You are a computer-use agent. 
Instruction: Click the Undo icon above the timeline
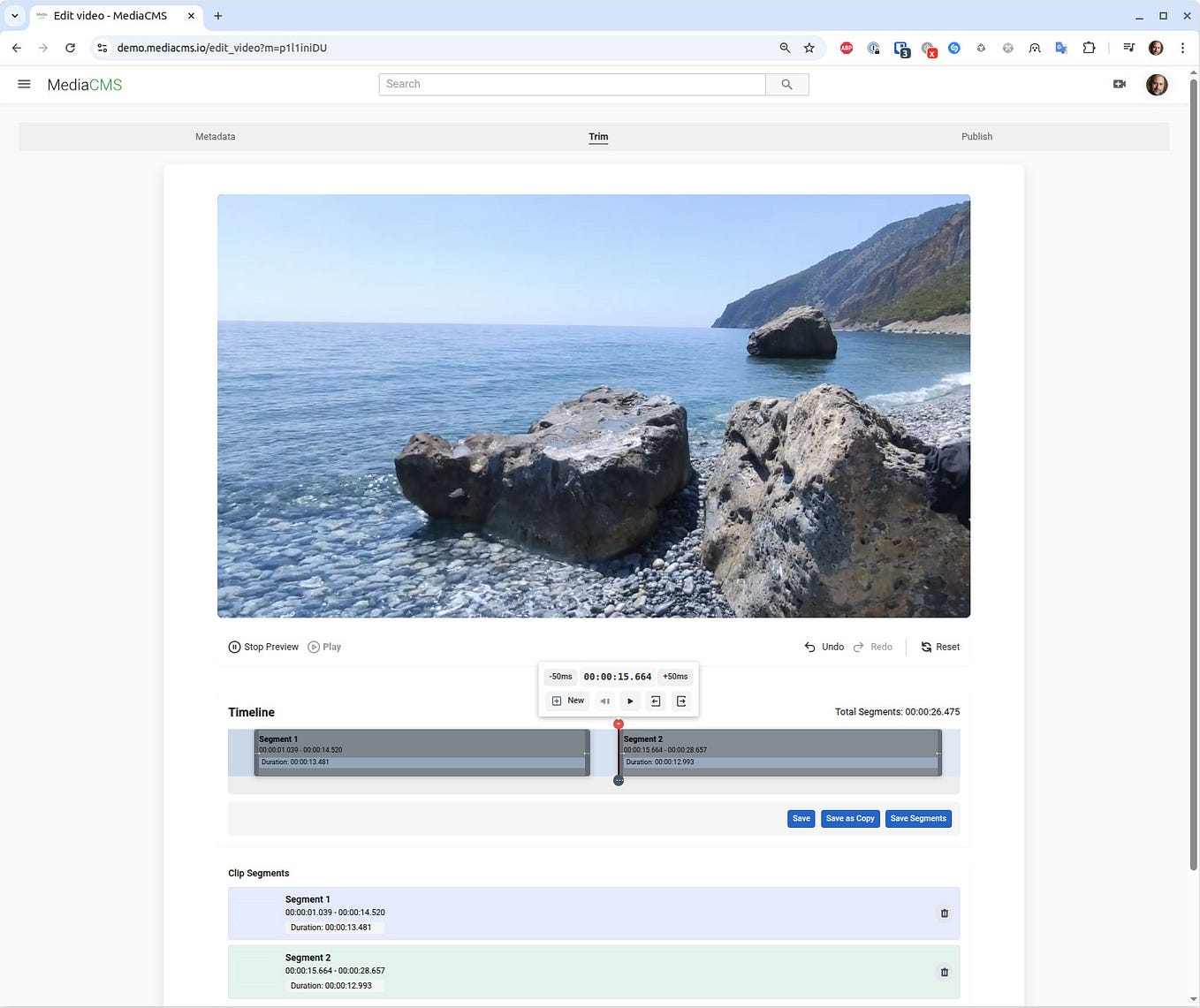[810, 646]
